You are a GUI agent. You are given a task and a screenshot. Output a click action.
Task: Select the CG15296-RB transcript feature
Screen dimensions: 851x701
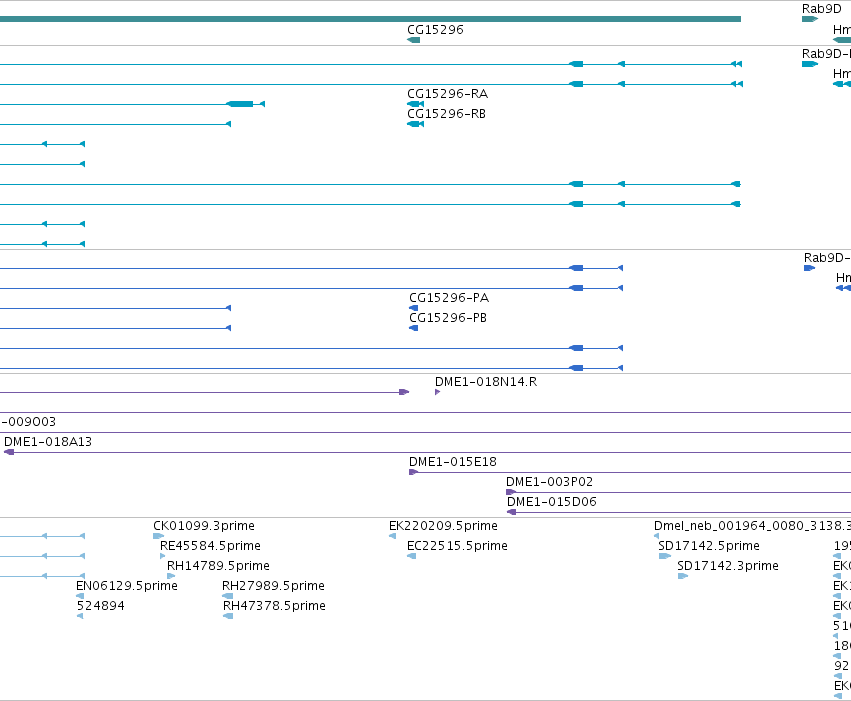point(415,124)
